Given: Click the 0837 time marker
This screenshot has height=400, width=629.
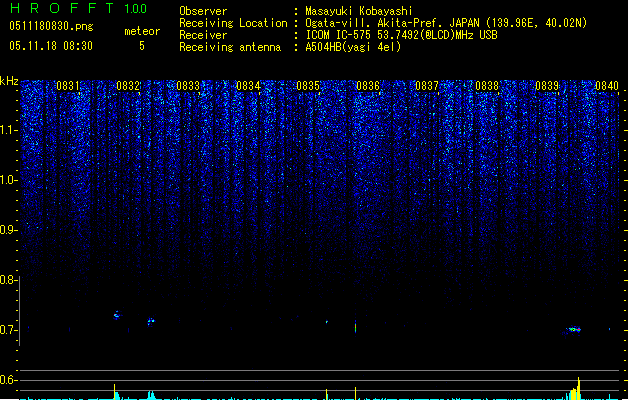Looking at the screenshot, I should pos(427,86).
